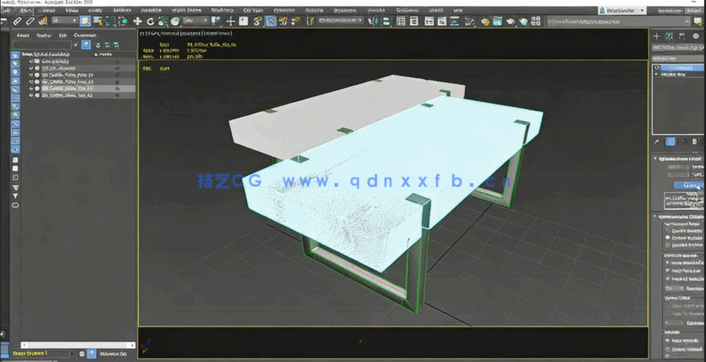The image size is (706, 362).
Task: Select the Link tool in main toolbar
Action: pos(17,21)
